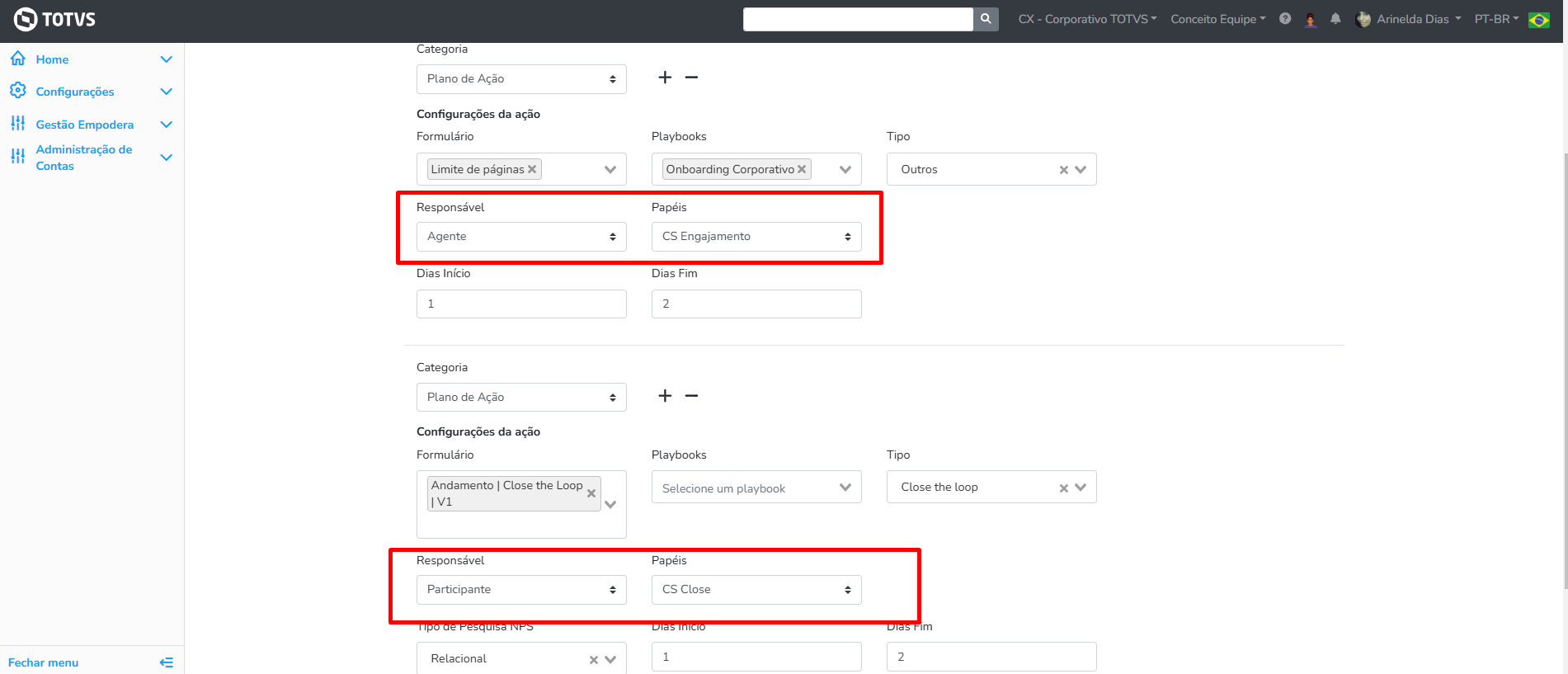
Task: Click the search magnifier button
Action: 986,19
